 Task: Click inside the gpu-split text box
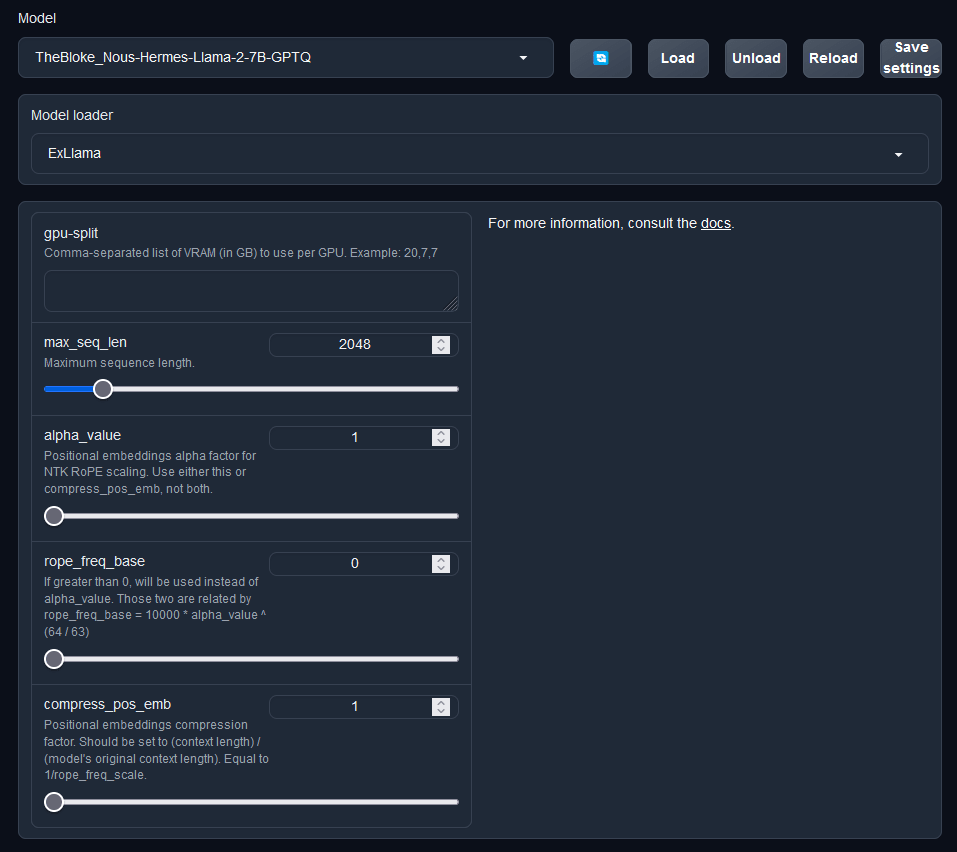tap(251, 291)
